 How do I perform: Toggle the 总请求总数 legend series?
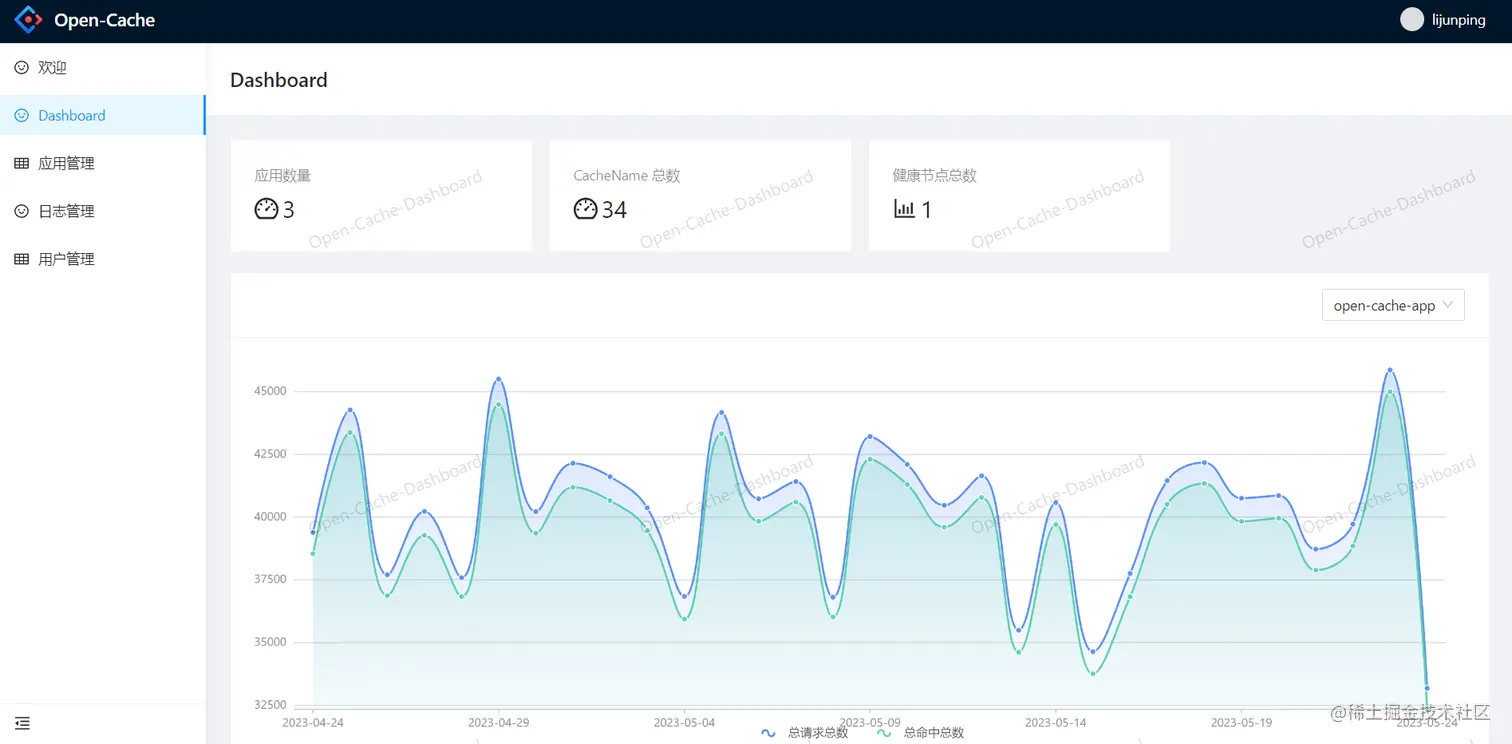(x=805, y=733)
